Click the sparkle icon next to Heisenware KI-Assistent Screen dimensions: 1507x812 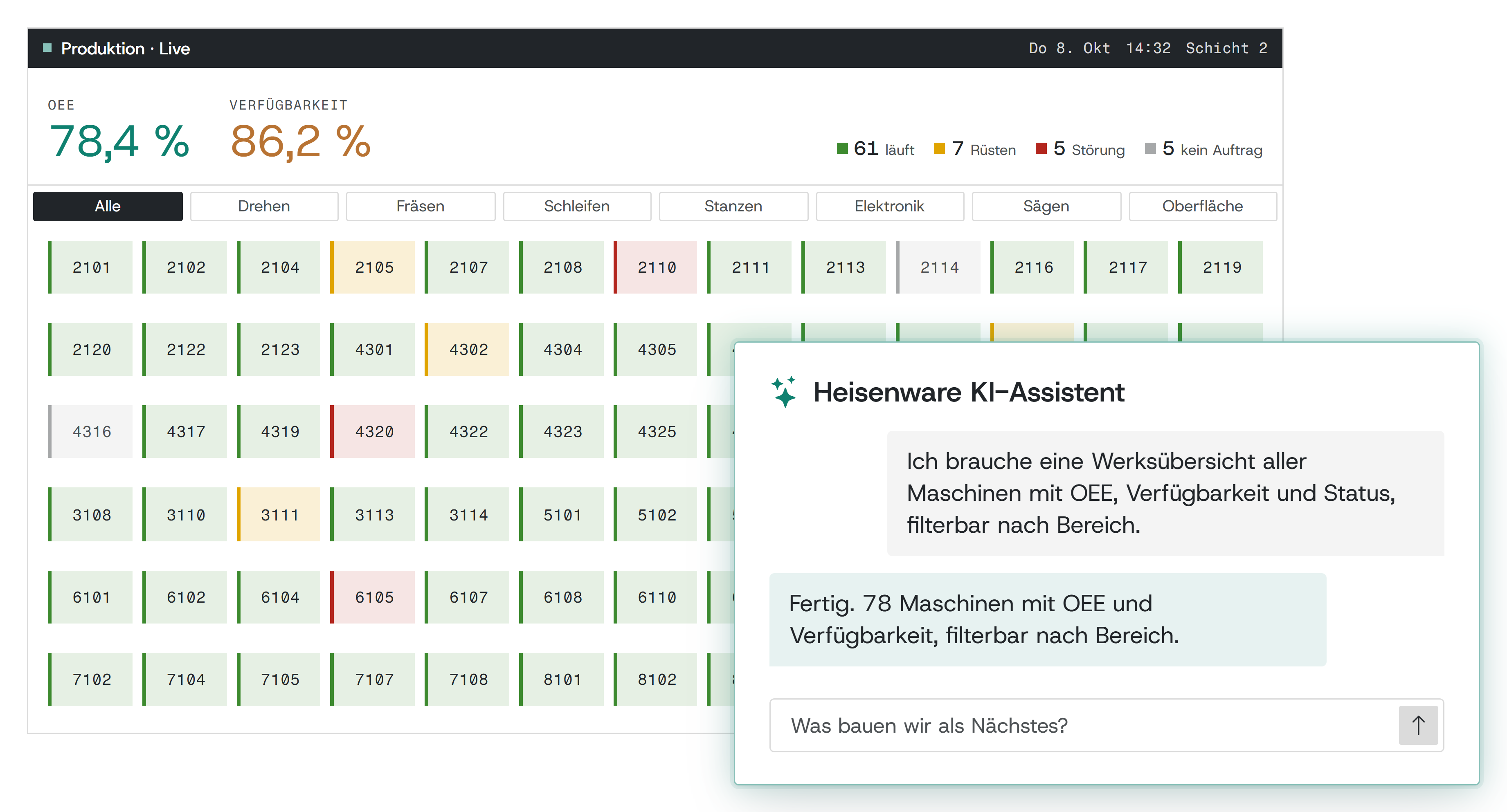coord(784,391)
